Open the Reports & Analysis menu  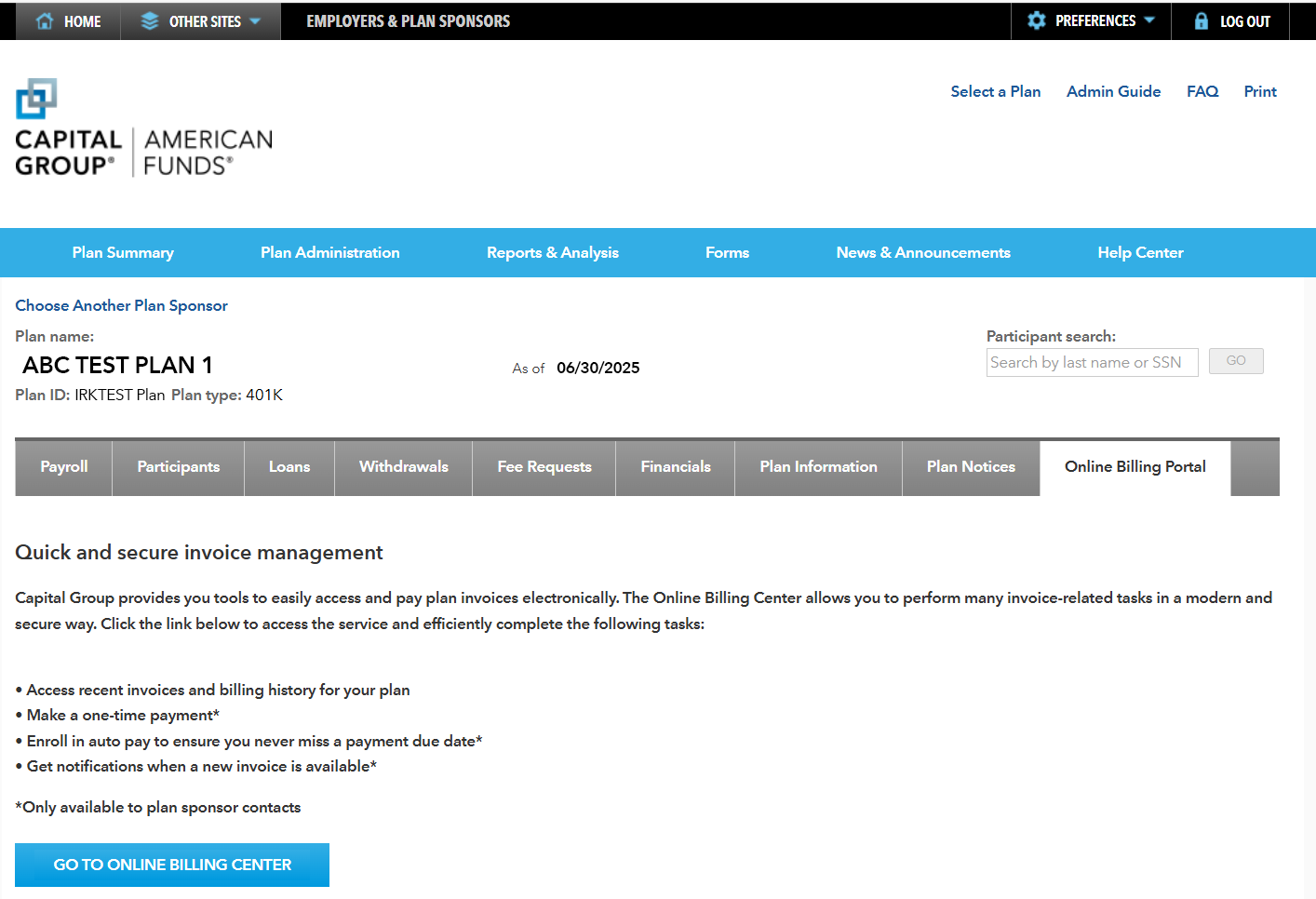pos(553,252)
